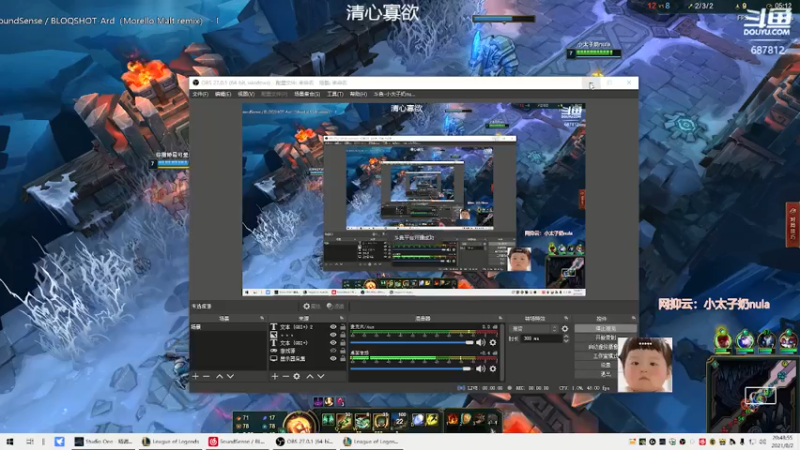Screen dimensions: 800x450
Task: Open desktop audio mixer gear settings
Action: pos(493,368)
